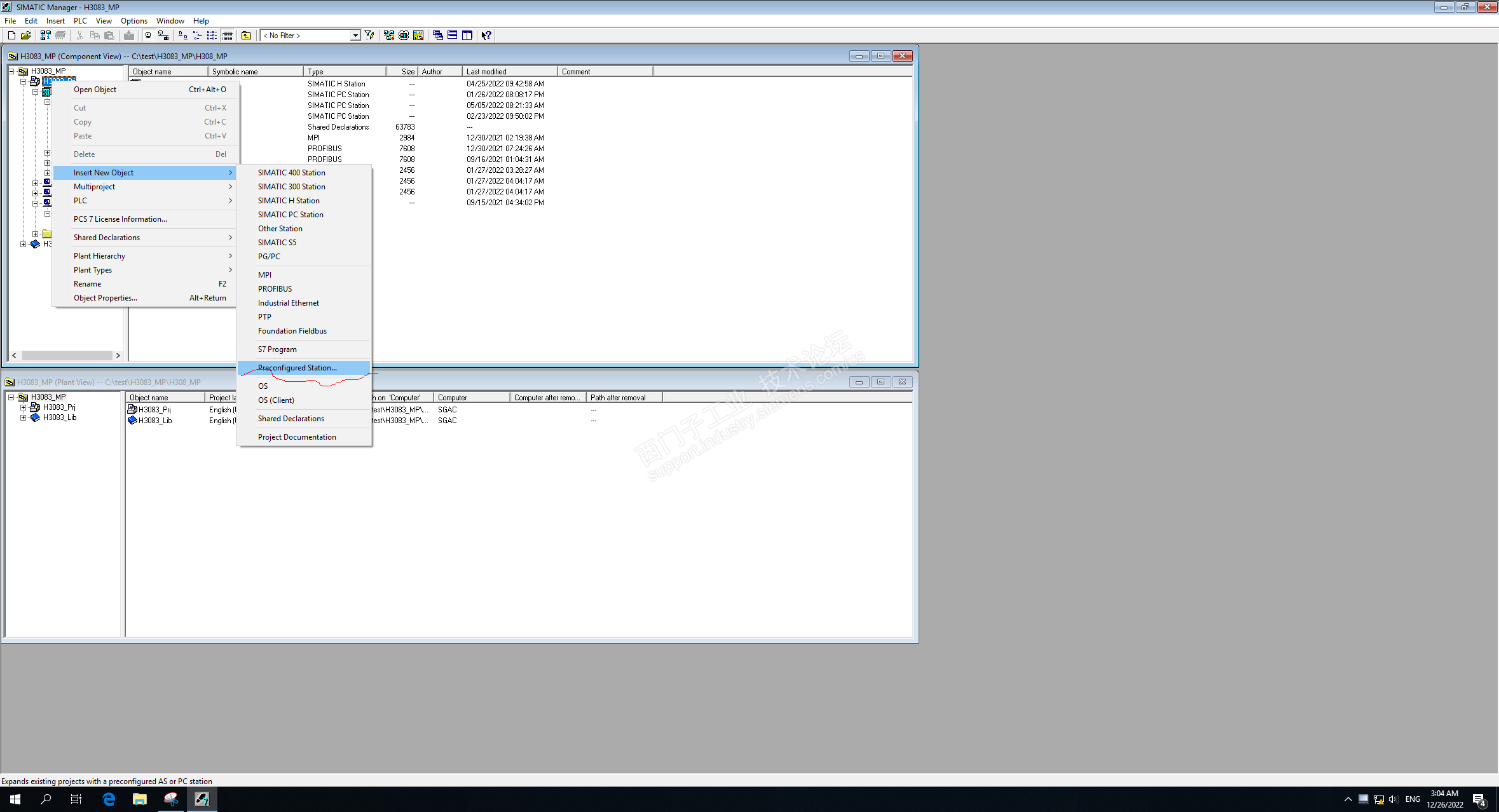Click the filter edit funnel icon
Image resolution: width=1499 pixels, height=812 pixels.
click(369, 36)
